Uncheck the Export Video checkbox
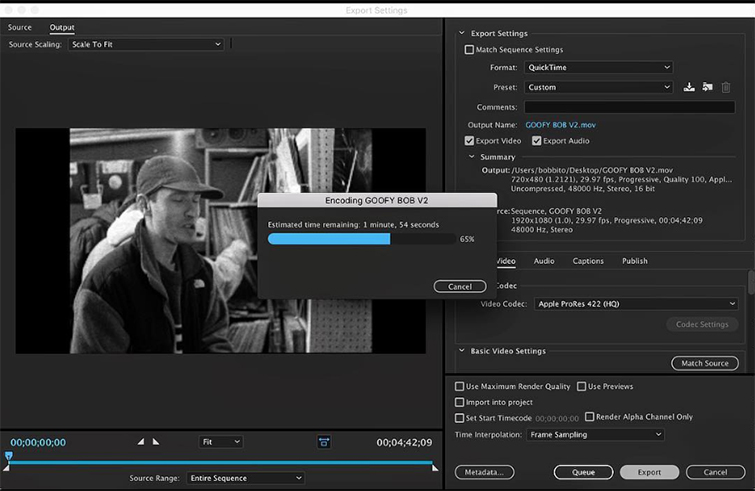755x491 pixels. (470, 141)
